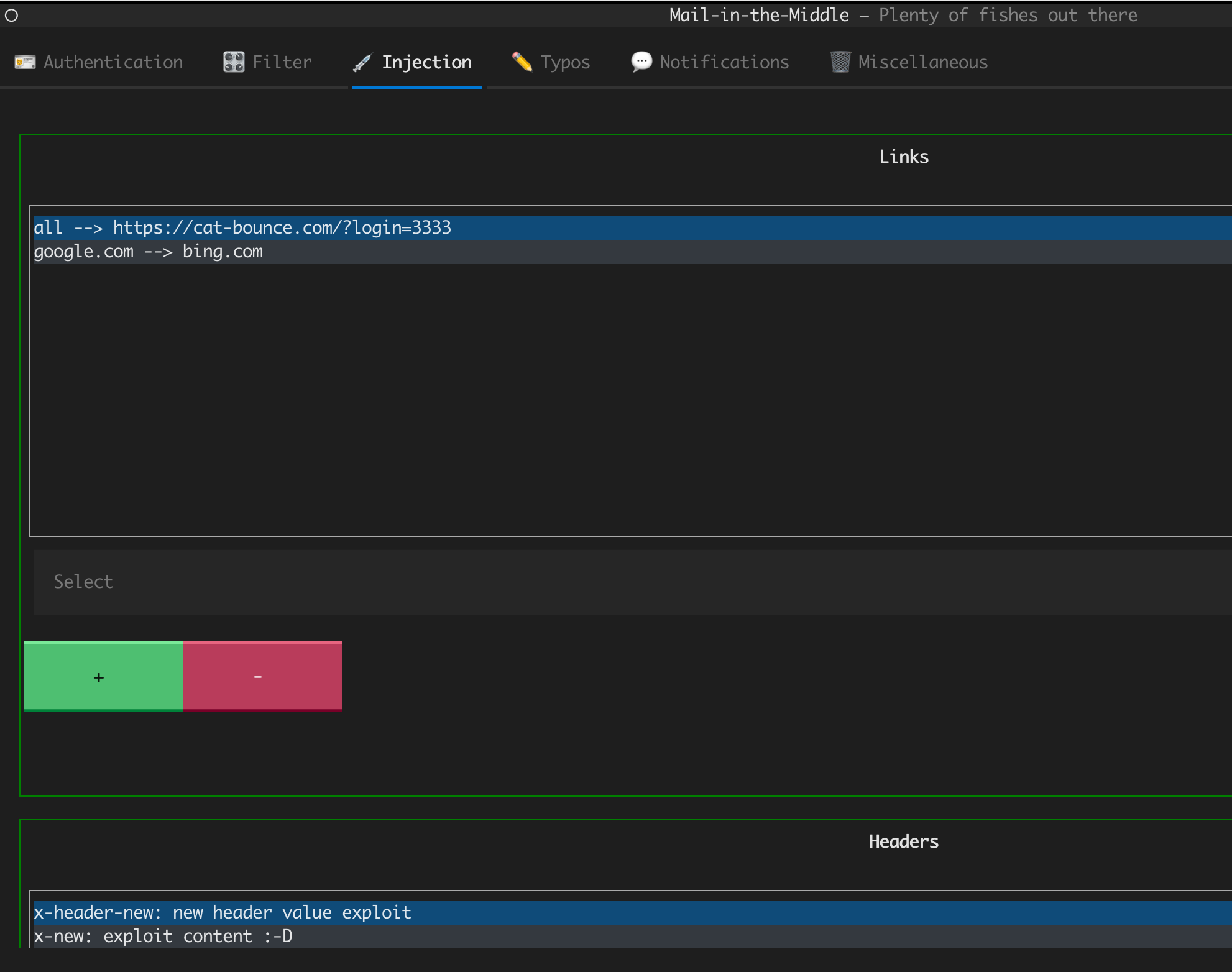Click the Typos pencil icon
Viewport: 1232px width, 972px height.
522,62
